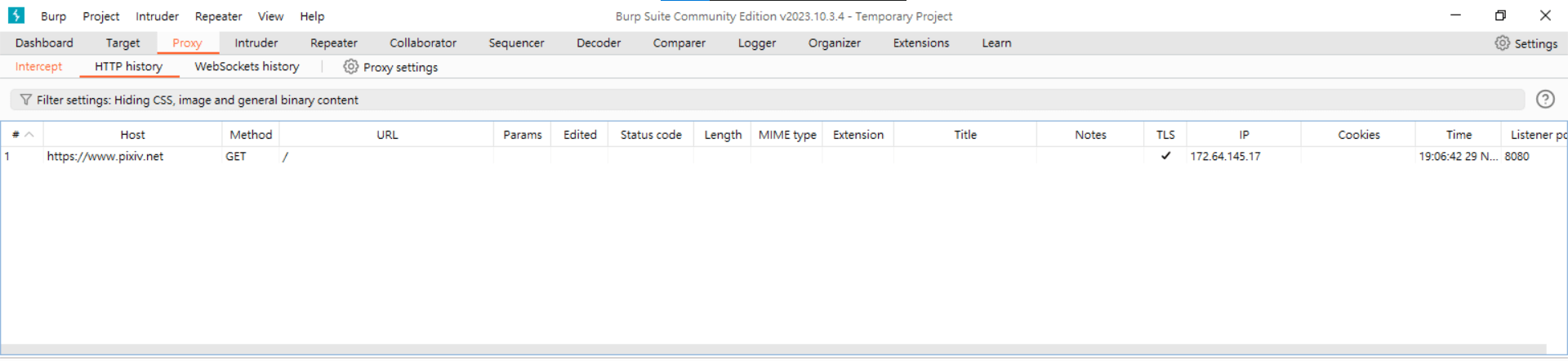Open the Comparer tab
Image resolution: width=1568 pixels, height=361 pixels.
point(679,43)
